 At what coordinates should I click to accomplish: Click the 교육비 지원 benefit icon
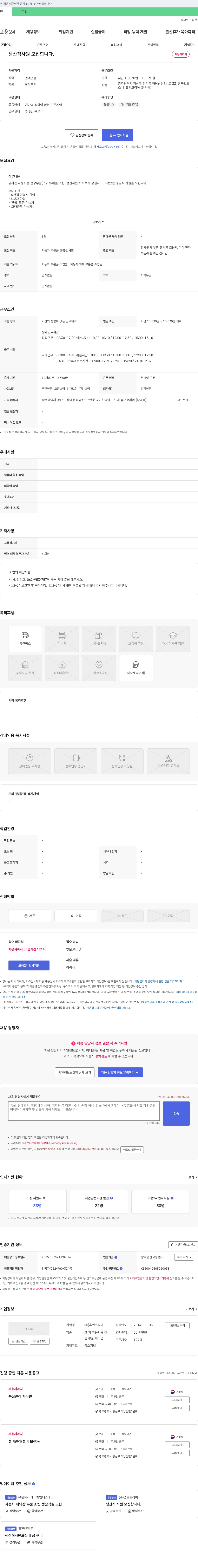(x=136, y=638)
